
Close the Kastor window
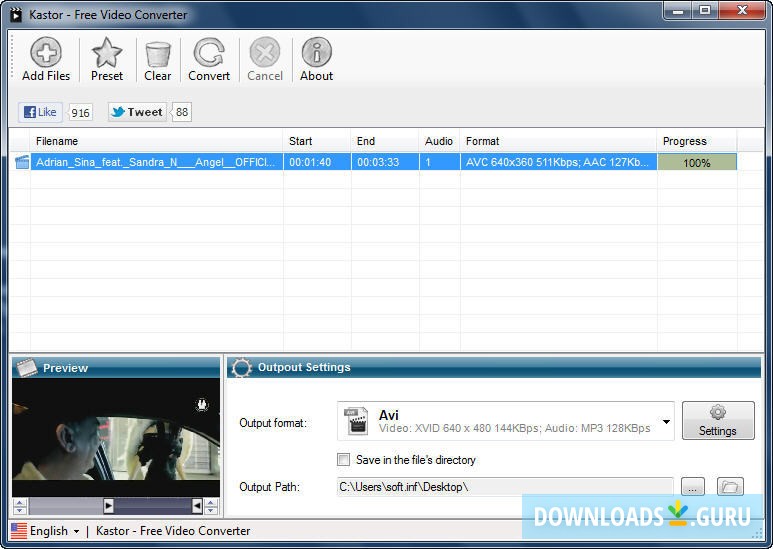tap(741, 10)
